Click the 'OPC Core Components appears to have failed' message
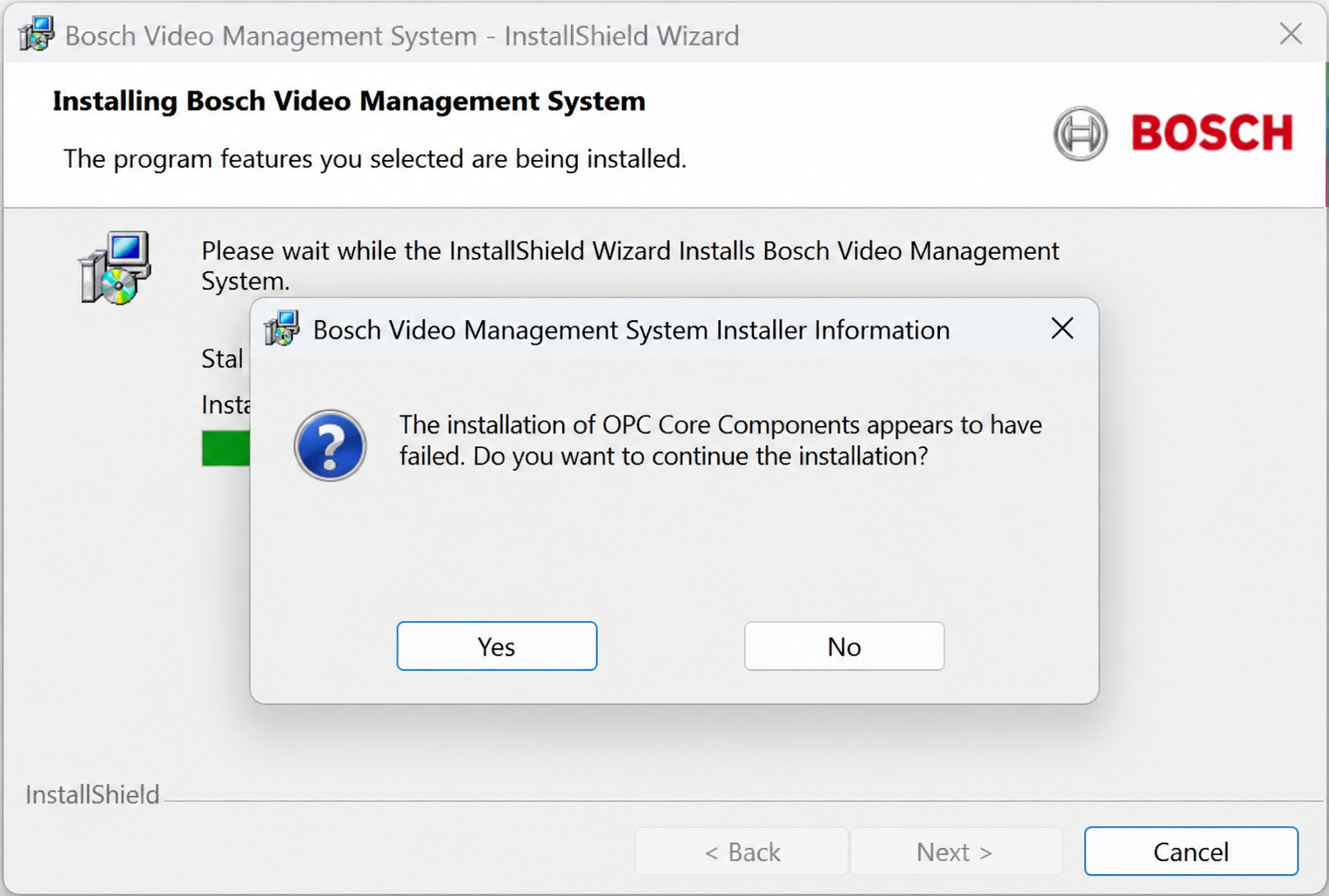The height and width of the screenshot is (896, 1329). (x=721, y=440)
